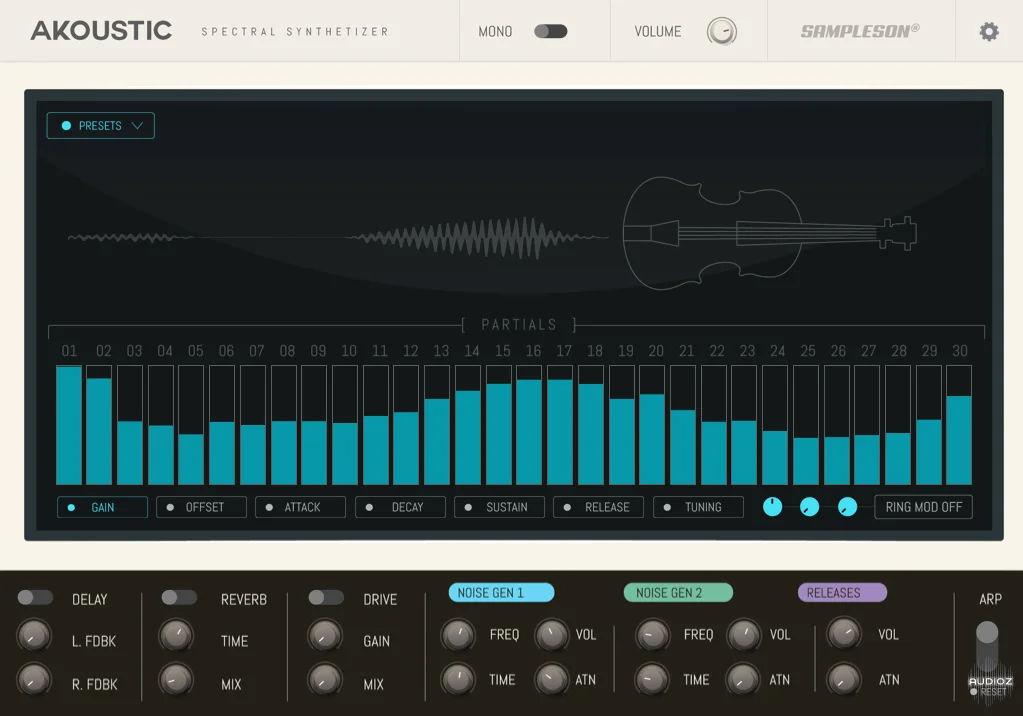This screenshot has width=1023, height=716.
Task: Click the Releases VOL knob
Action: coord(844,633)
